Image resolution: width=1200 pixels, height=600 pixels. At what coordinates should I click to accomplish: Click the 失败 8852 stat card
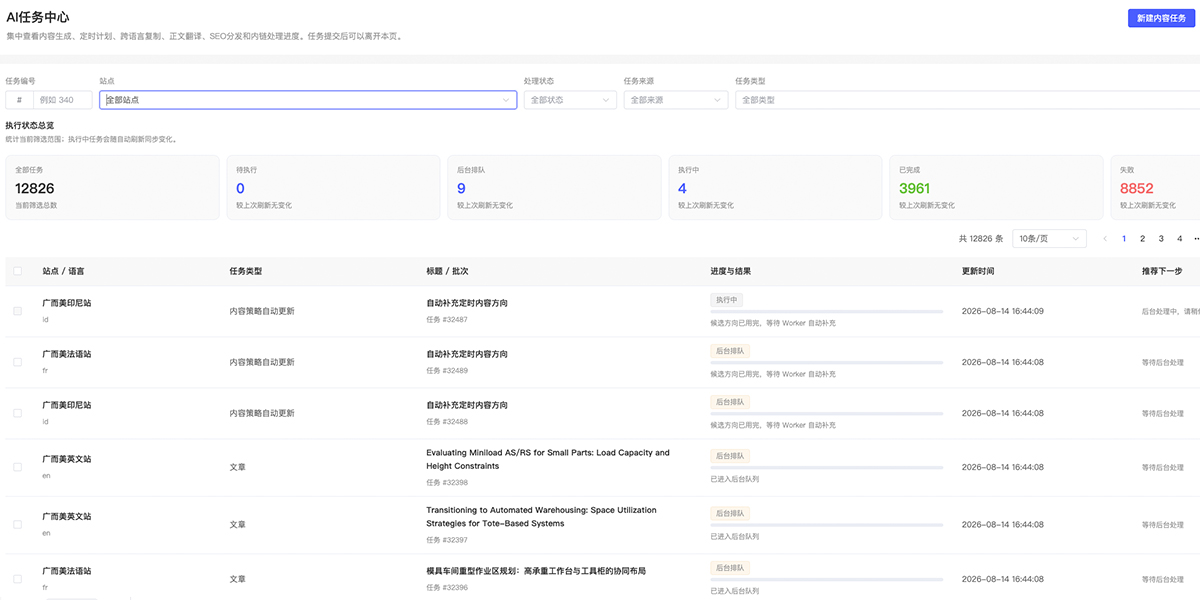click(1155, 187)
